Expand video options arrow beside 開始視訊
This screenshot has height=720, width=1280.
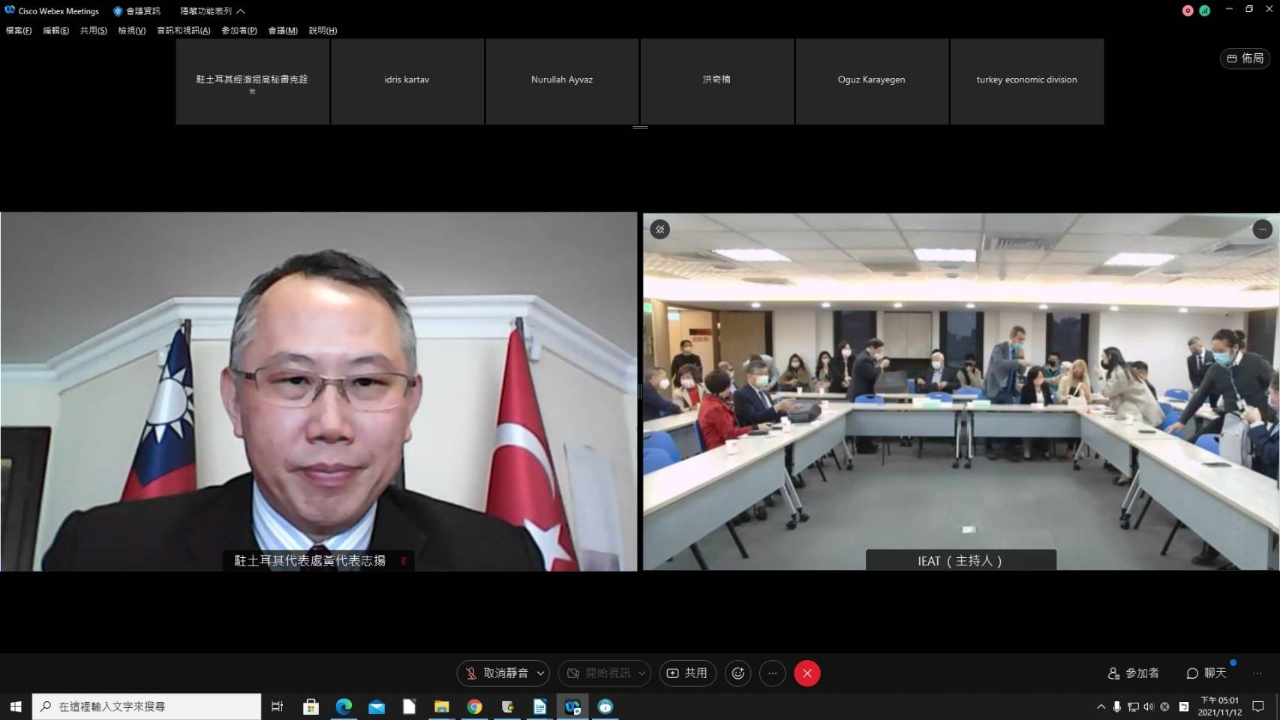(x=643, y=673)
